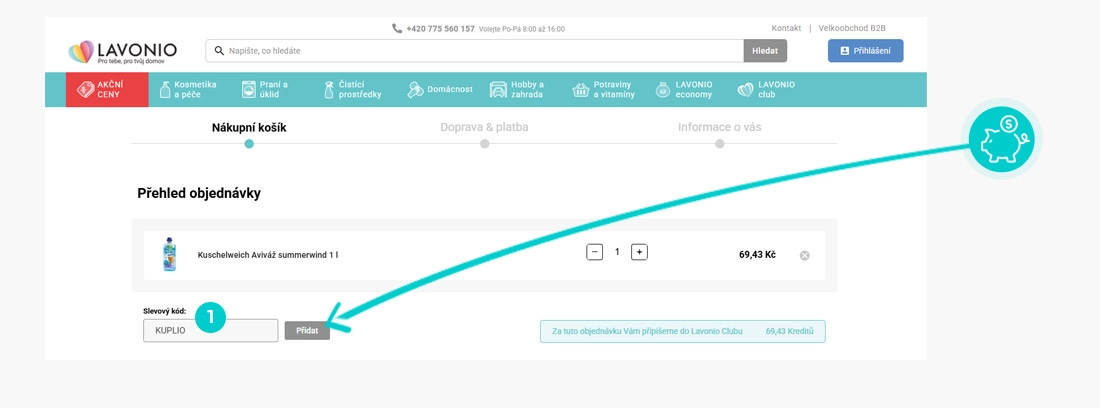Open the Hobby a zahrada category

pyautogui.click(x=517, y=90)
